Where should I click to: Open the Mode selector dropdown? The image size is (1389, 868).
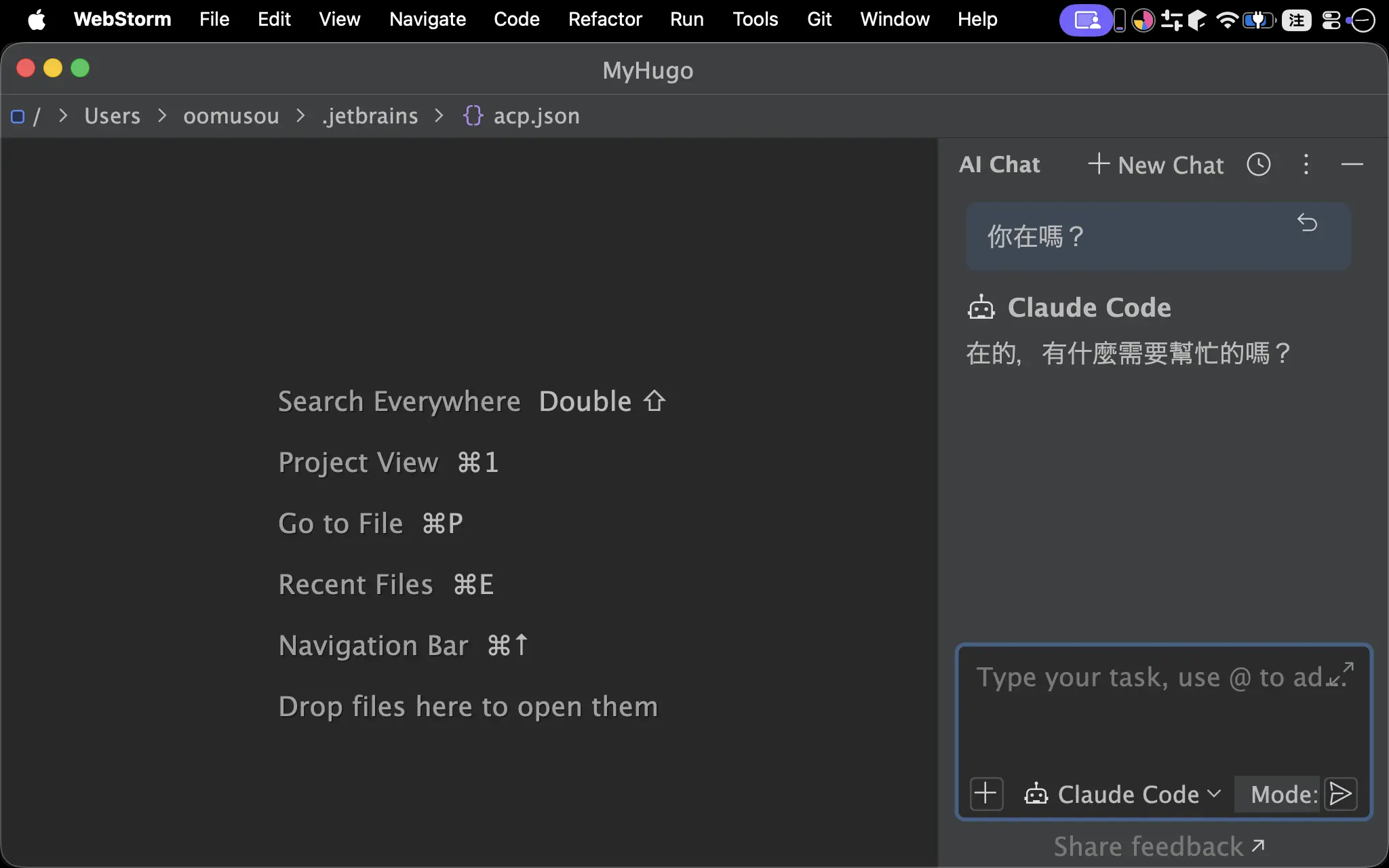click(x=1278, y=794)
